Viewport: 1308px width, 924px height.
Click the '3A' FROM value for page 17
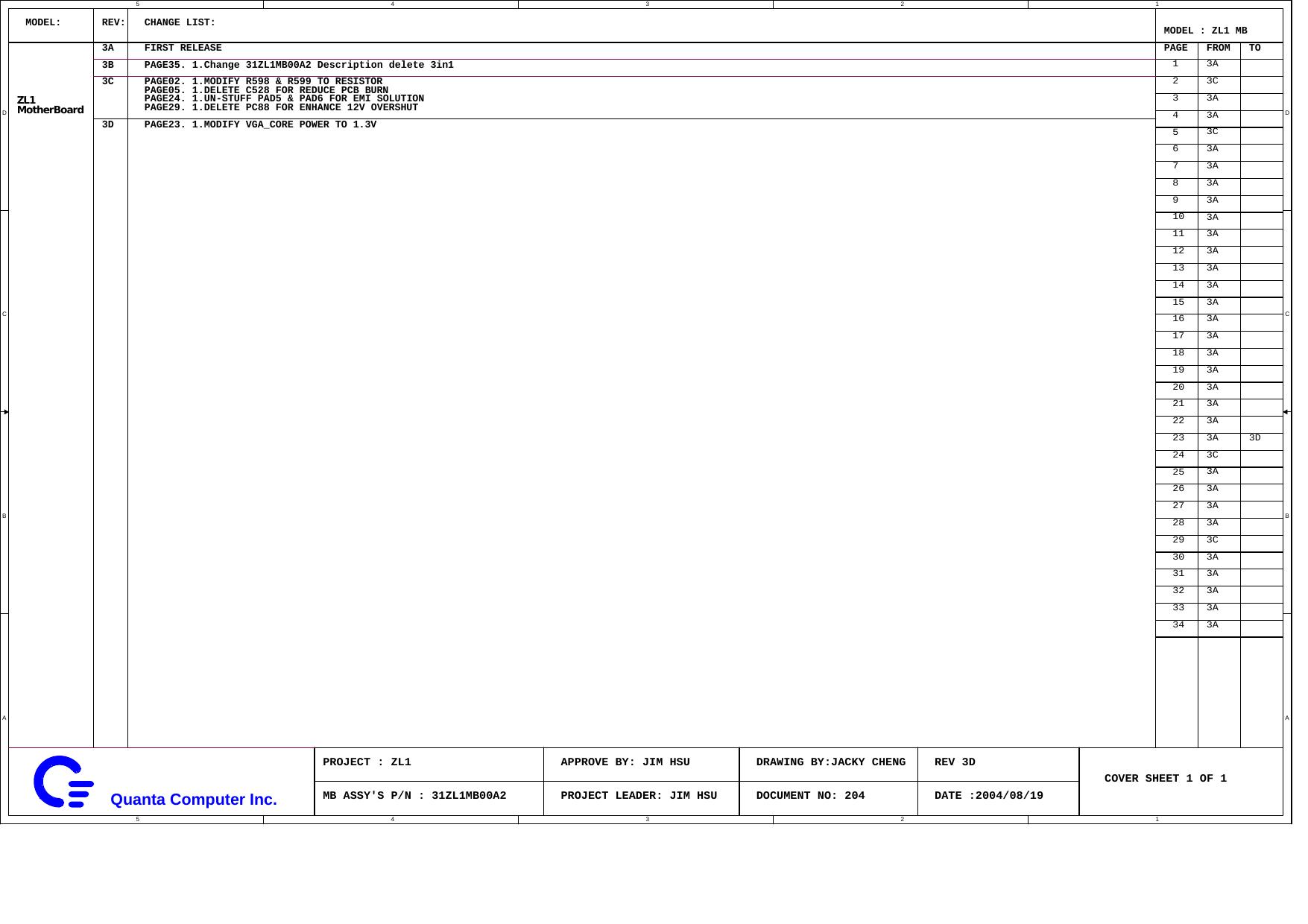pyautogui.click(x=1212, y=336)
